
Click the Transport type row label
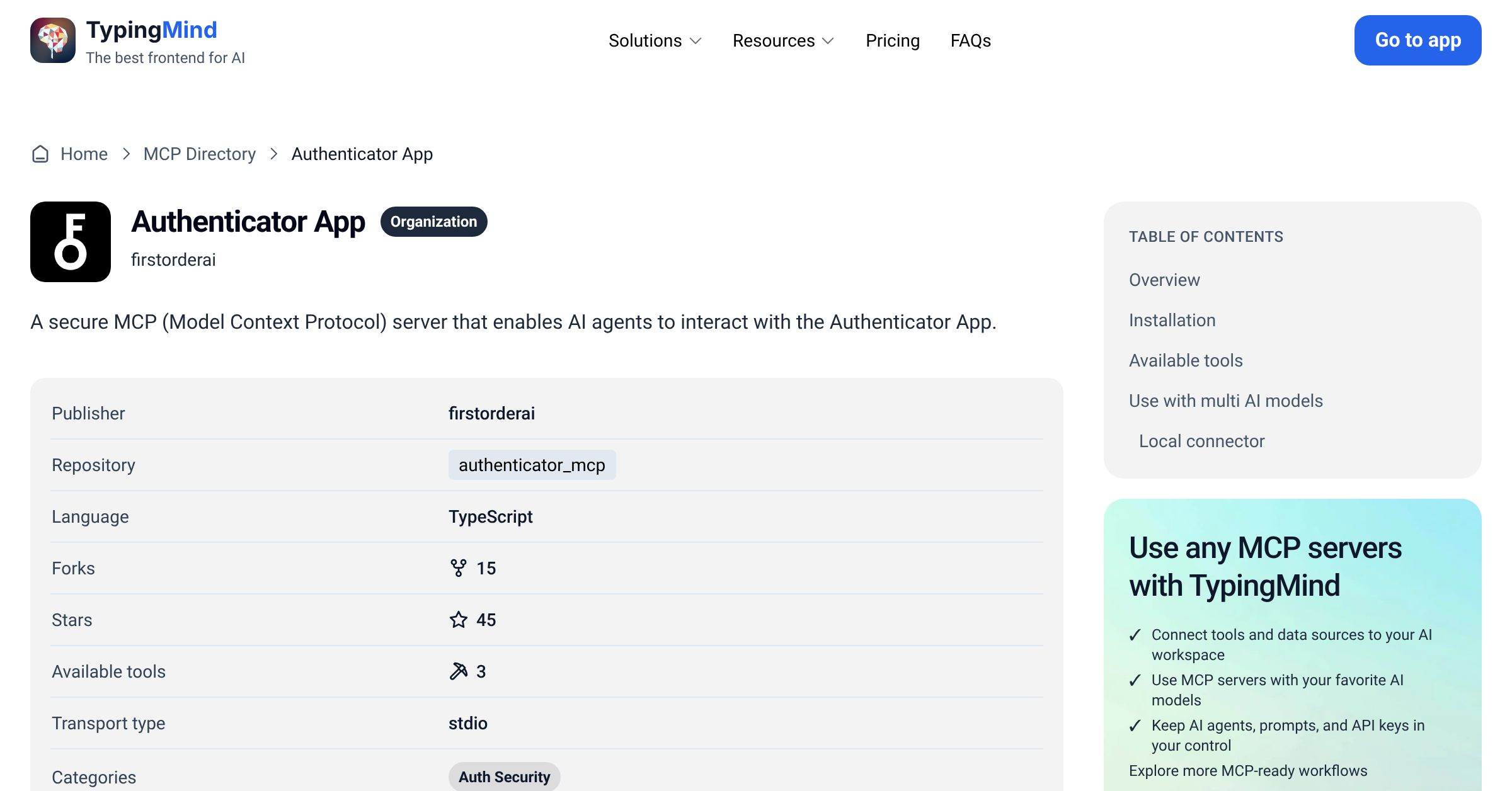coord(108,723)
